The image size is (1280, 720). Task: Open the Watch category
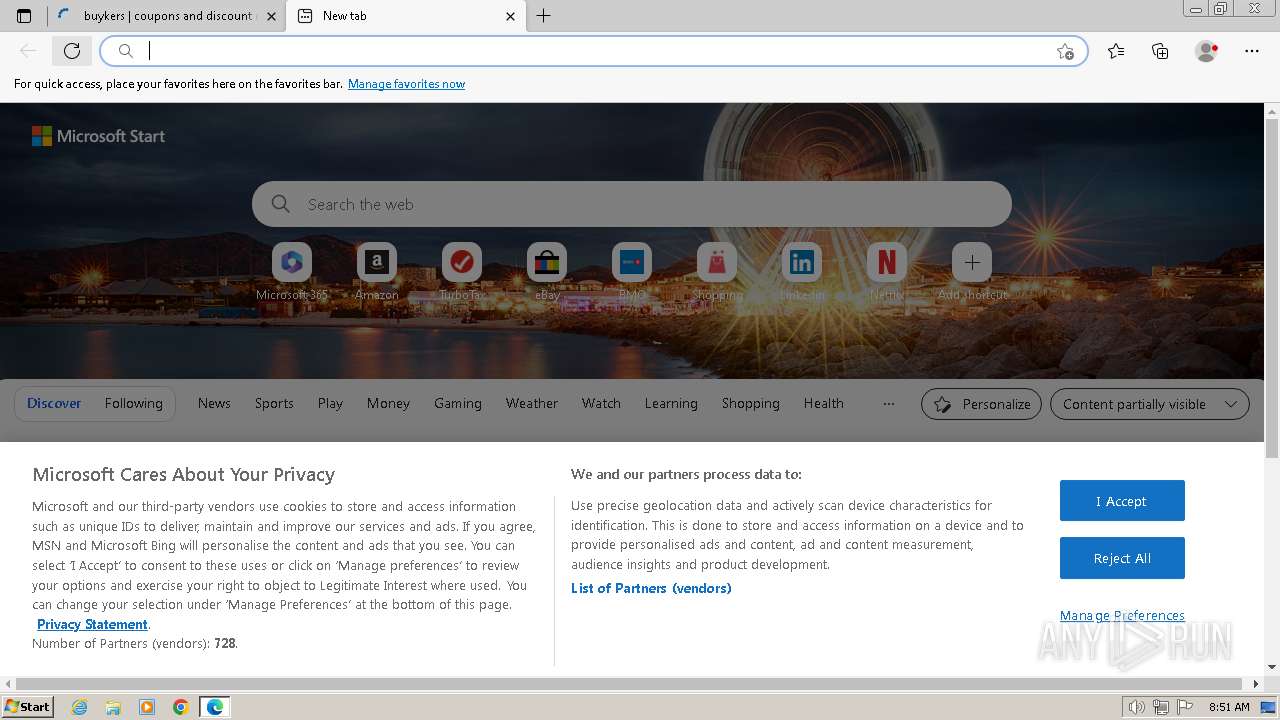(601, 404)
